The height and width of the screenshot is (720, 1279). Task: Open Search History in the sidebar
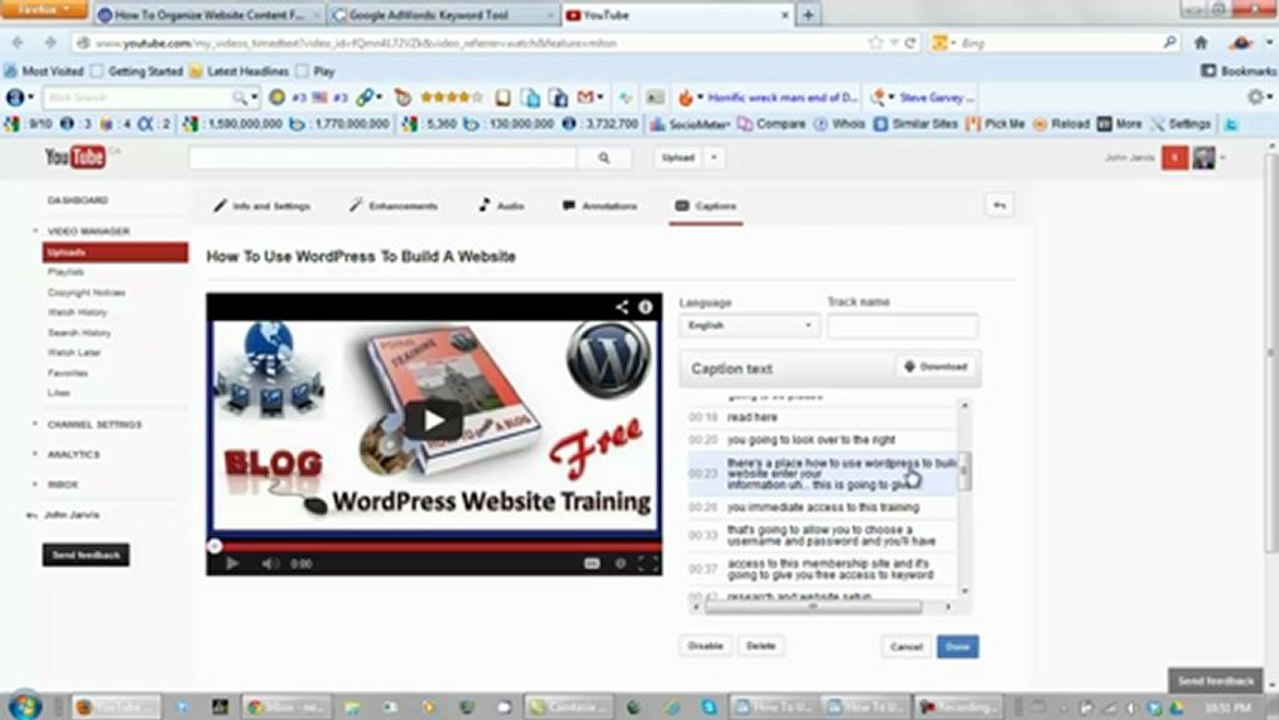79,333
